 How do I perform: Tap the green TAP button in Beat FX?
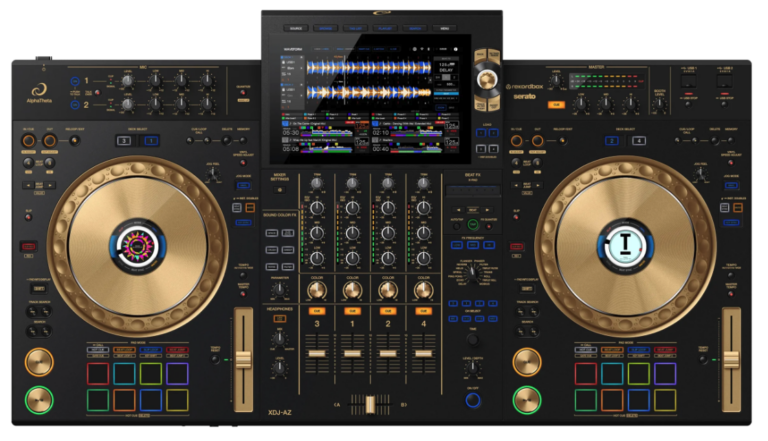pyautogui.click(x=473, y=225)
